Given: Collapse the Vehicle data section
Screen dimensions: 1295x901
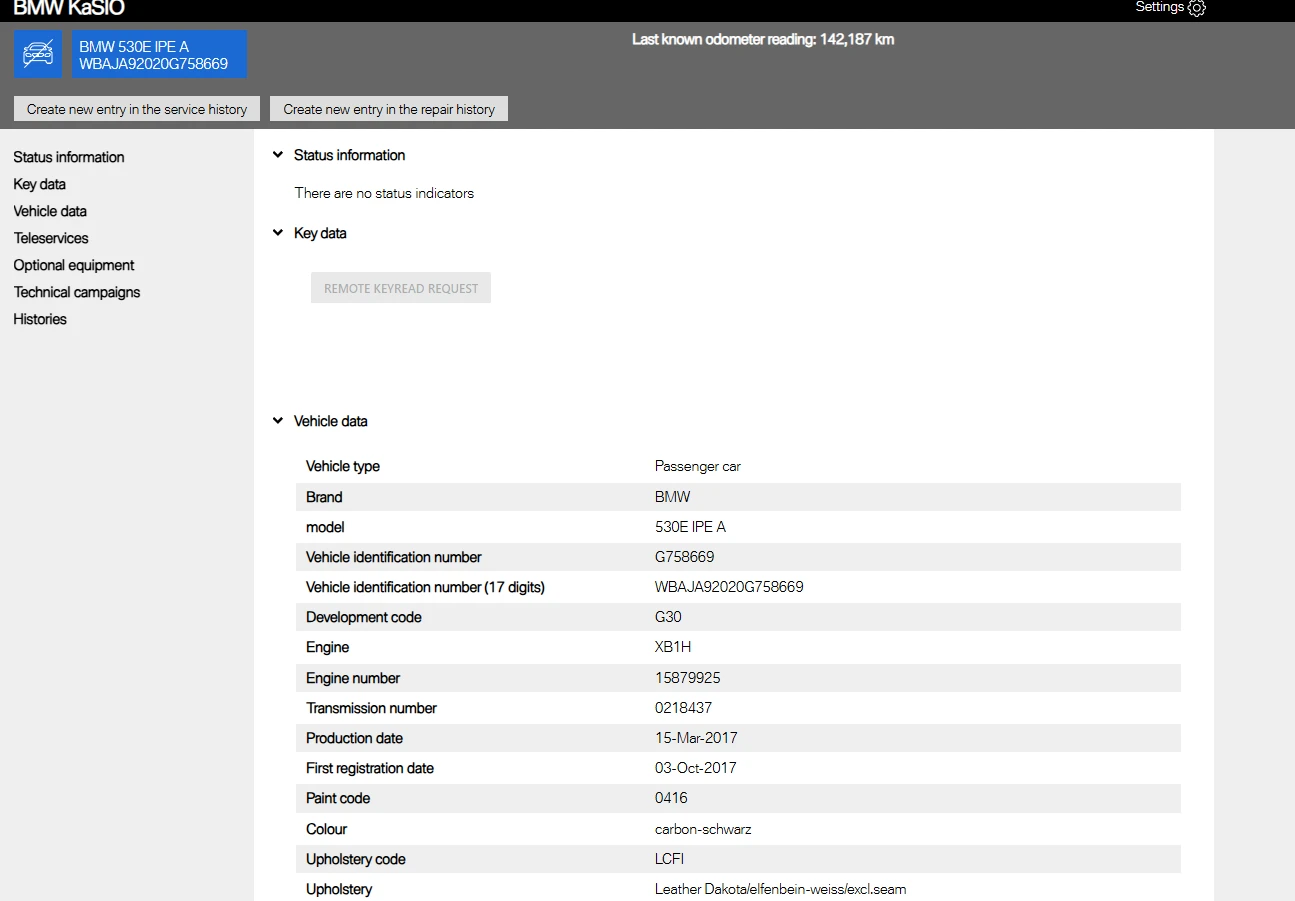Looking at the screenshot, I should (x=278, y=422).
